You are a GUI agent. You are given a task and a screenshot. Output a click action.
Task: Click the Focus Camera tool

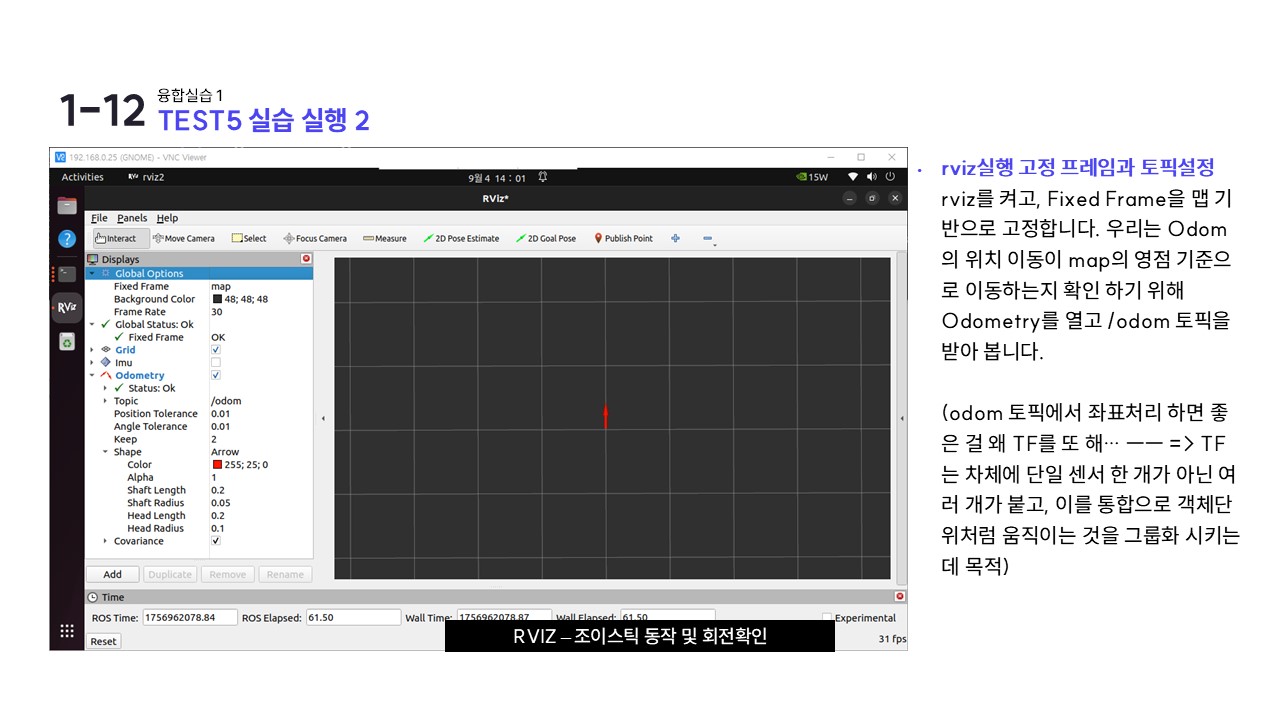(315, 238)
